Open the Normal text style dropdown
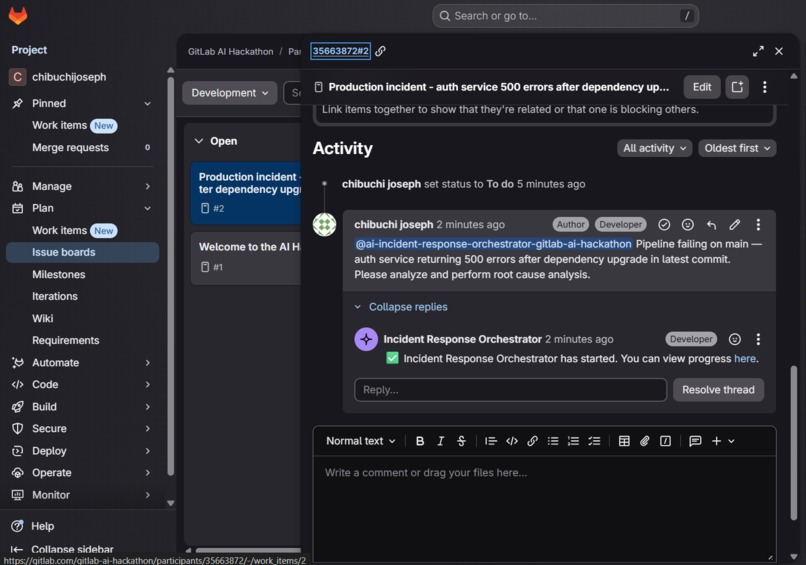The height and width of the screenshot is (565, 806). tap(361, 441)
